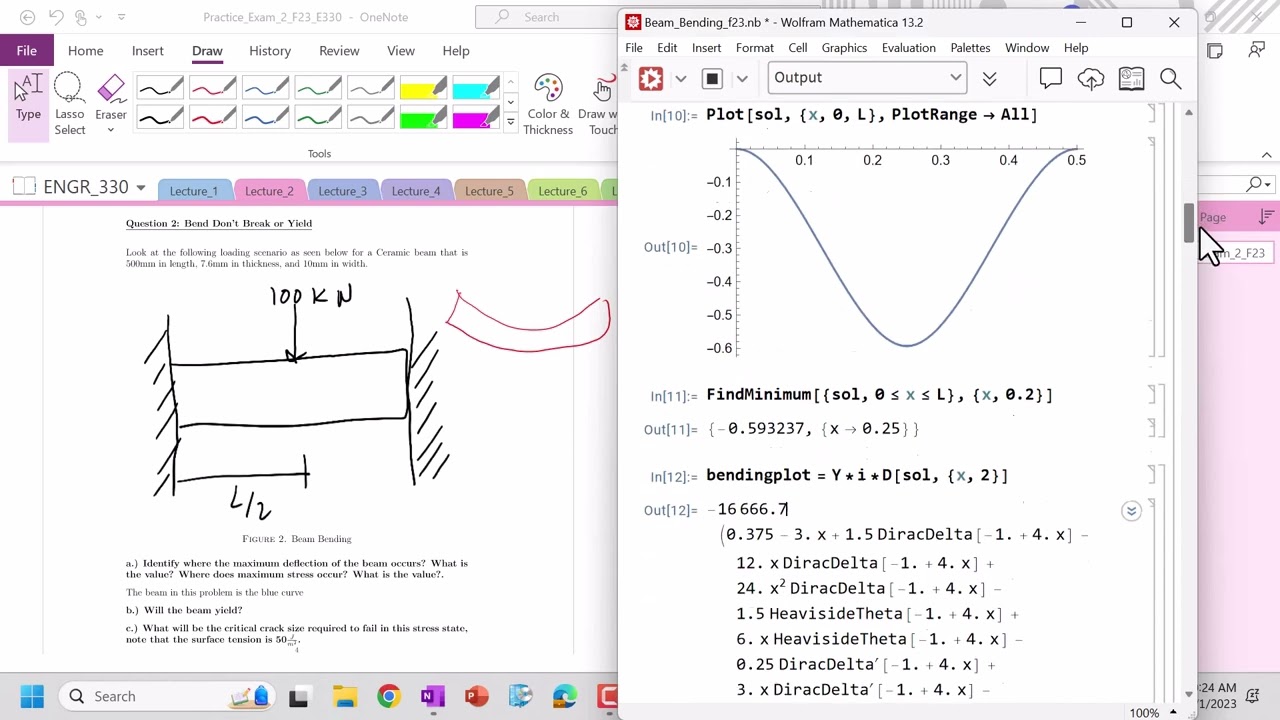The image size is (1280, 720).
Task: Open the Windows Start menu
Action: (x=32, y=696)
